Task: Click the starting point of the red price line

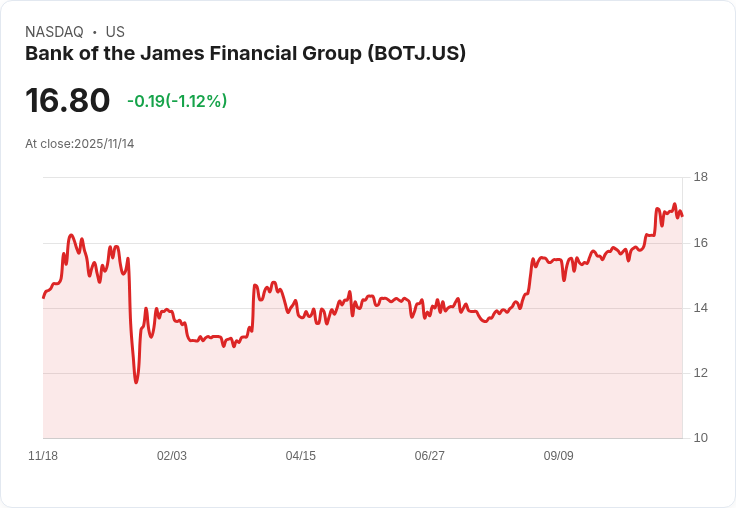Action: (43, 297)
